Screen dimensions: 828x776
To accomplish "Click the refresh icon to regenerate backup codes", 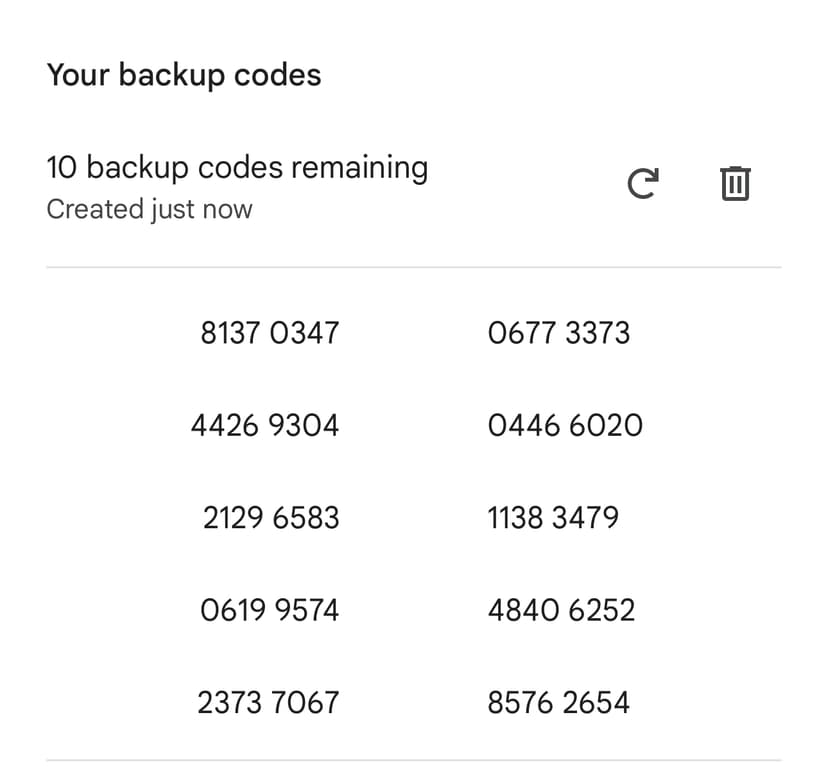I will (643, 183).
